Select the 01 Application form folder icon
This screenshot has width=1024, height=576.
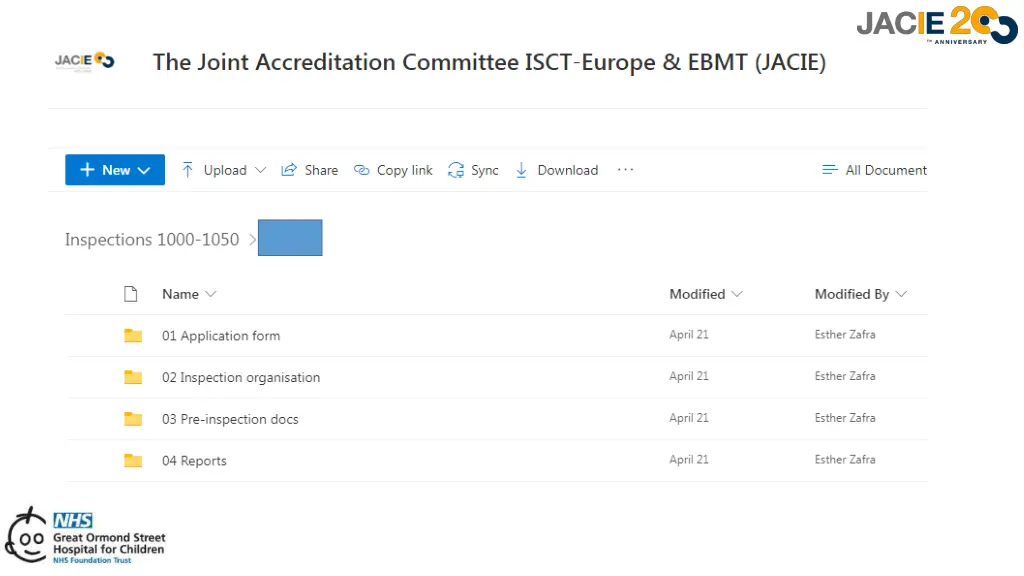[x=133, y=335]
